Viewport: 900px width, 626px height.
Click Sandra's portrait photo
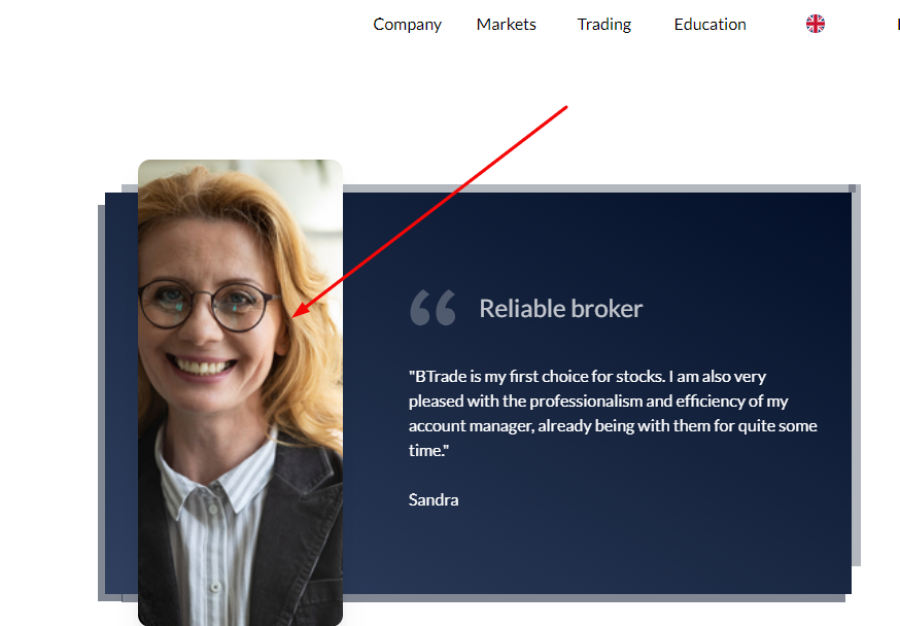point(240,392)
